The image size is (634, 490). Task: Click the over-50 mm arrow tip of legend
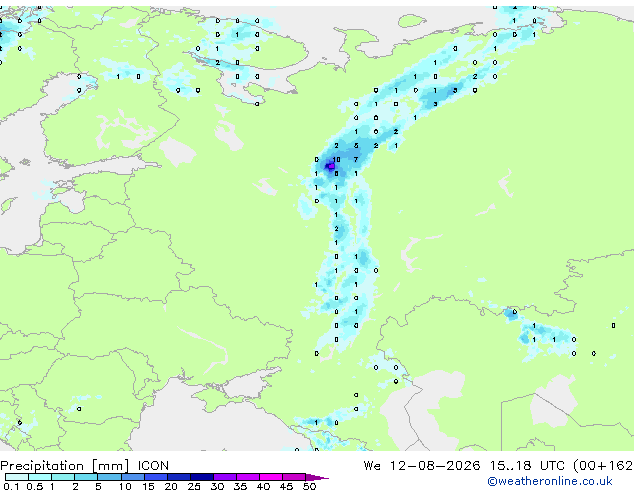[317, 477]
